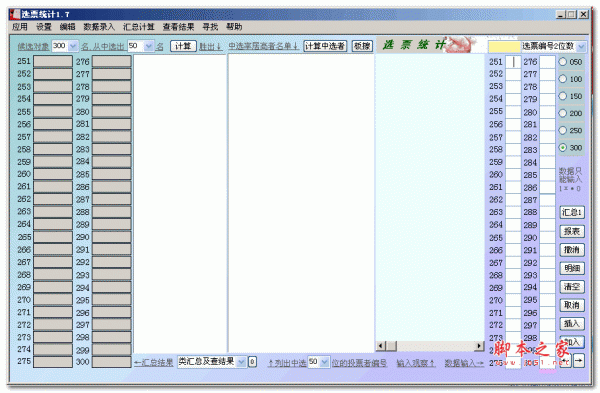Click the 清空 button

point(572,286)
